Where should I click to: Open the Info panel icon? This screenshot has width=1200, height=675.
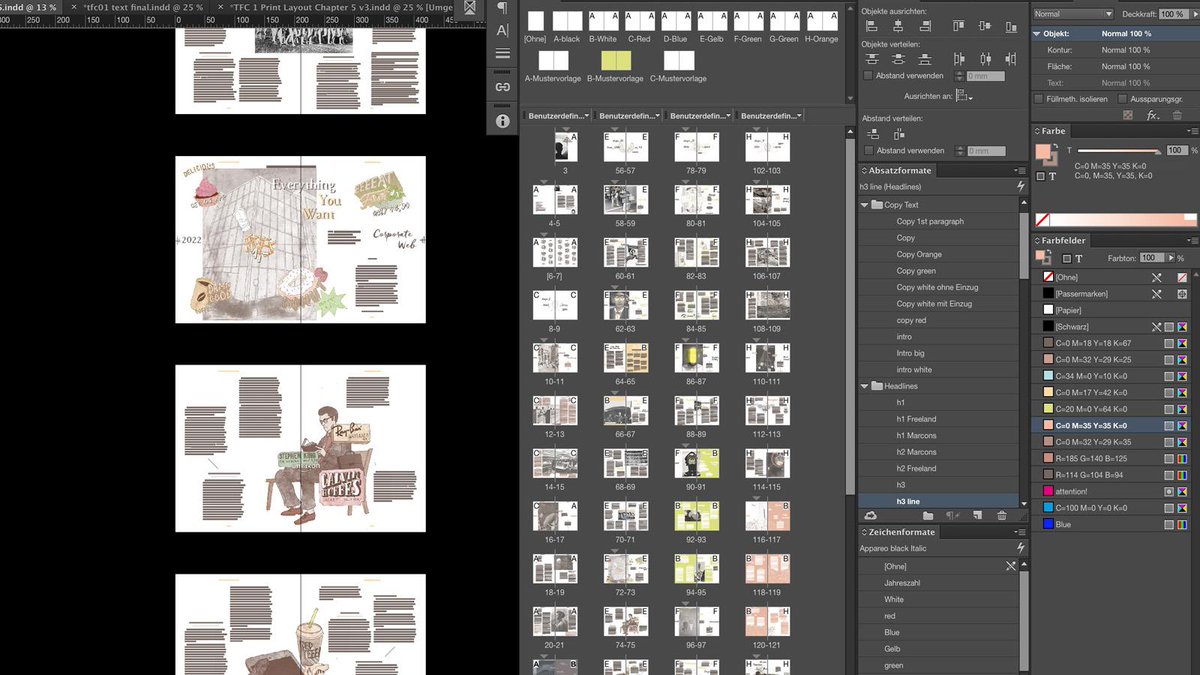coord(502,121)
